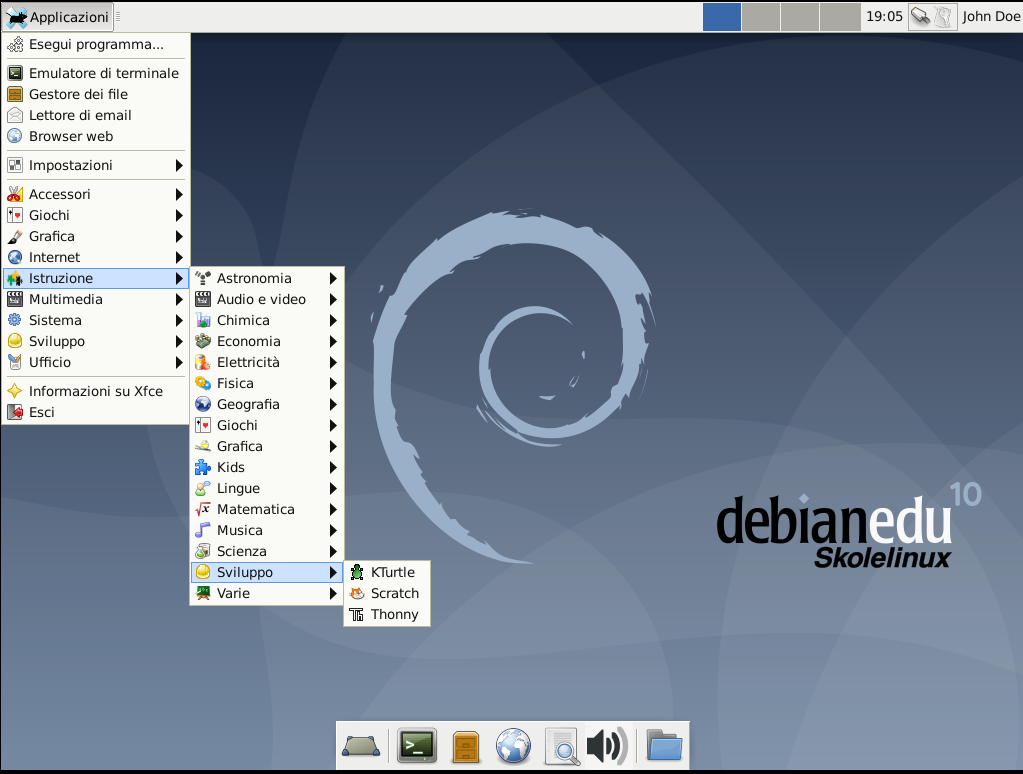Click Show Desktop icon in bottom panel

[361, 746]
